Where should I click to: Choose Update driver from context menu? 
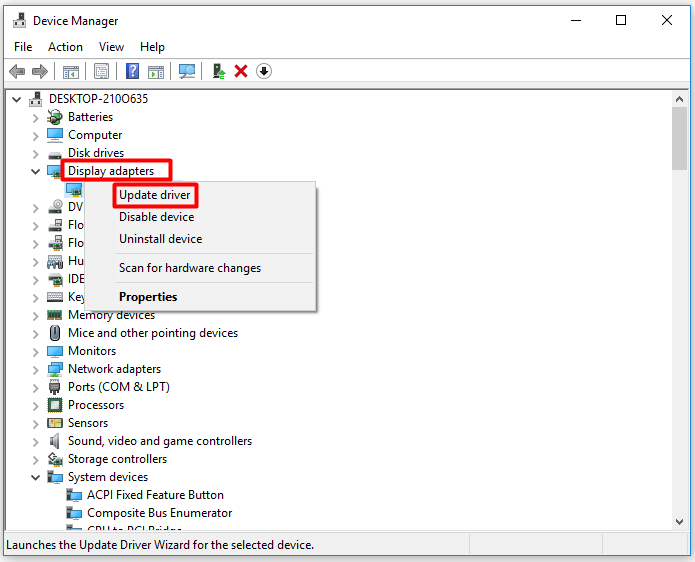click(x=154, y=195)
